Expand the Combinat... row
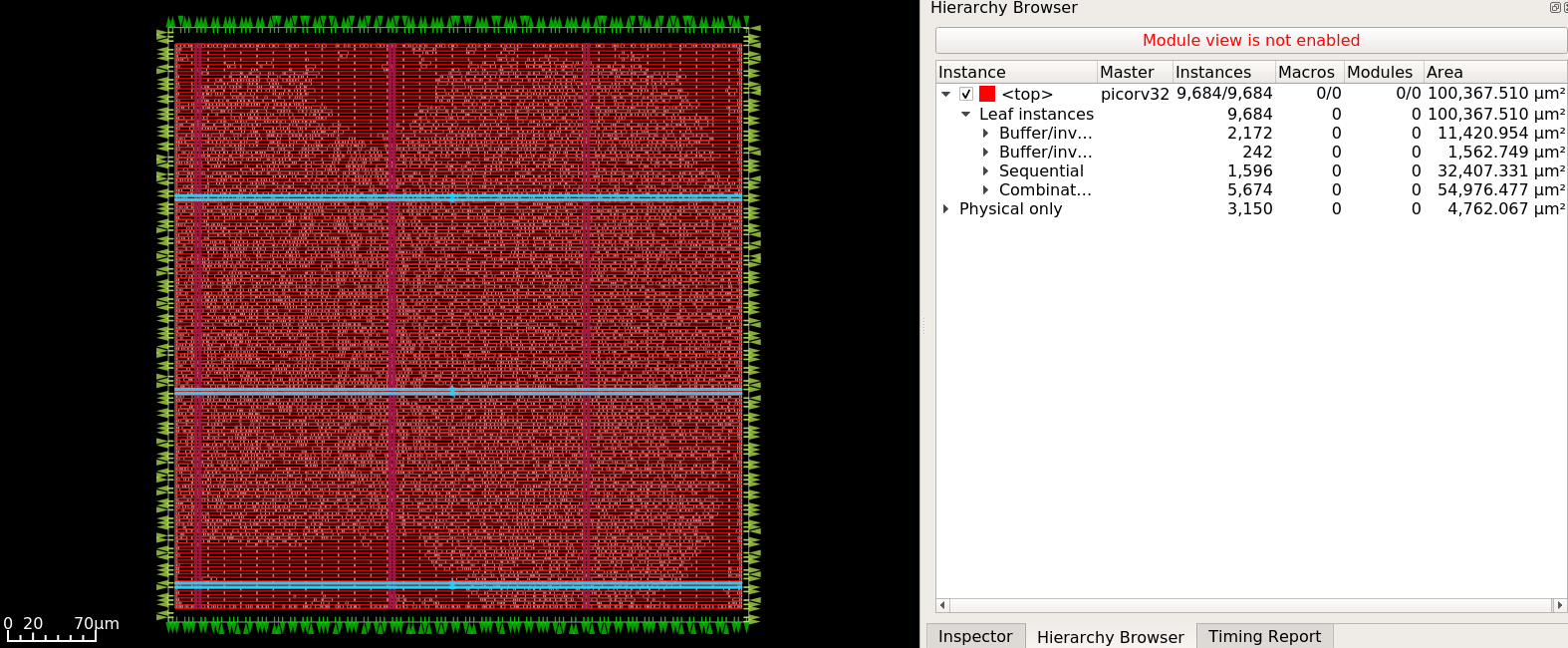This screenshot has width=1568, height=648. 985,189
